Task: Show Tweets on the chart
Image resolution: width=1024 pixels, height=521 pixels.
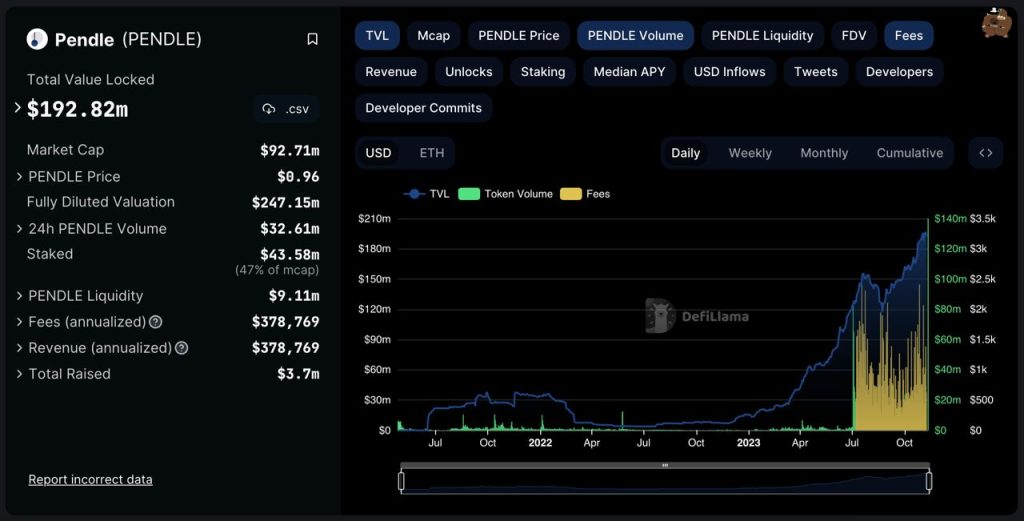Action: point(816,72)
